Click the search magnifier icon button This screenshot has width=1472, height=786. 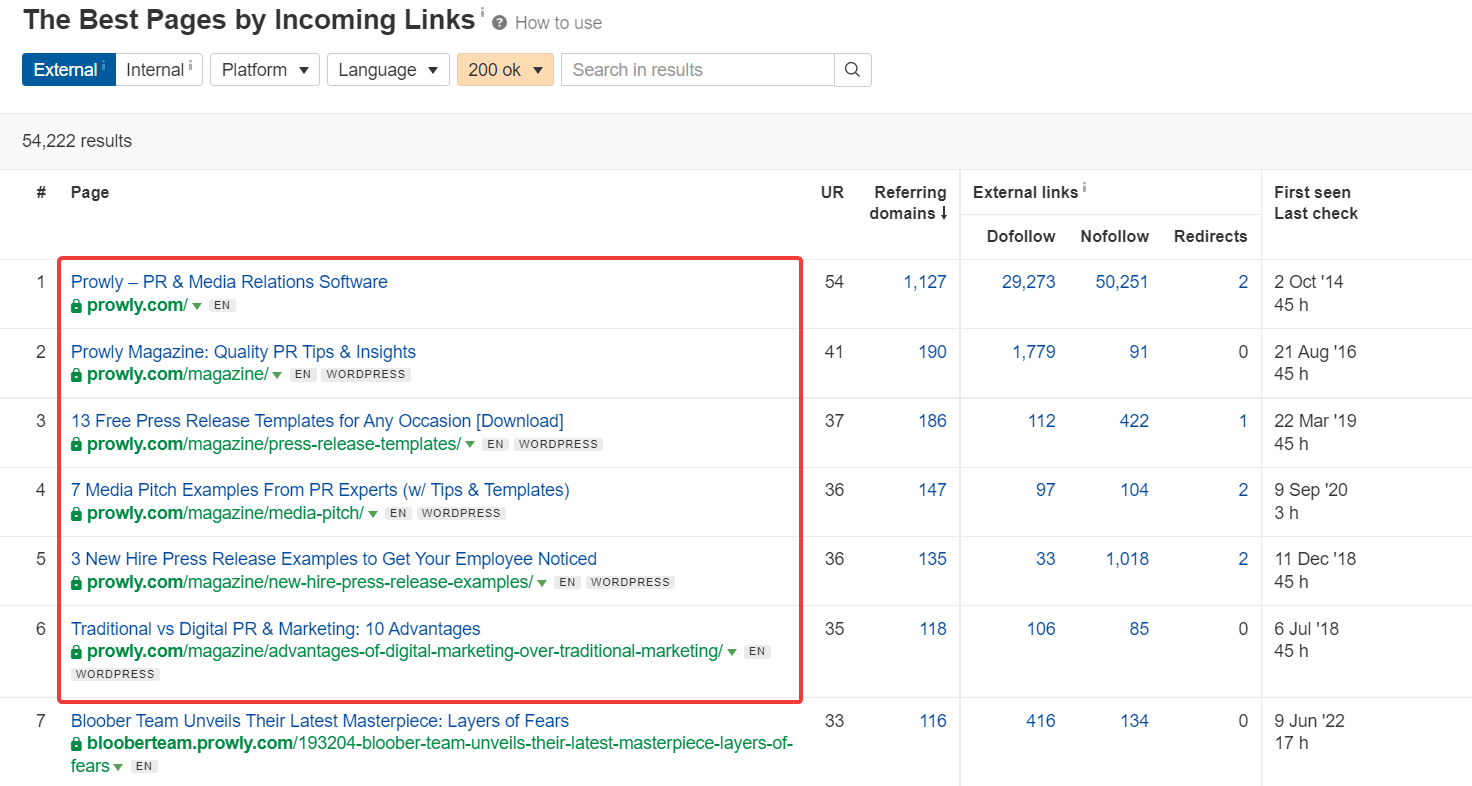point(853,70)
